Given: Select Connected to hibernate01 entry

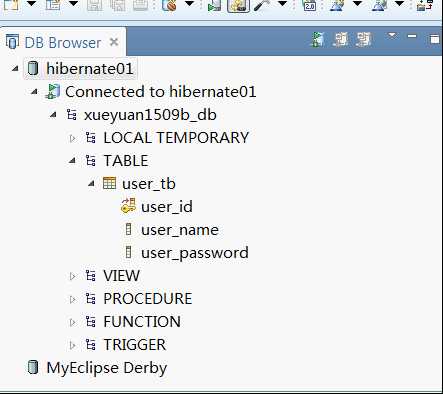Looking at the screenshot, I should (x=161, y=92).
